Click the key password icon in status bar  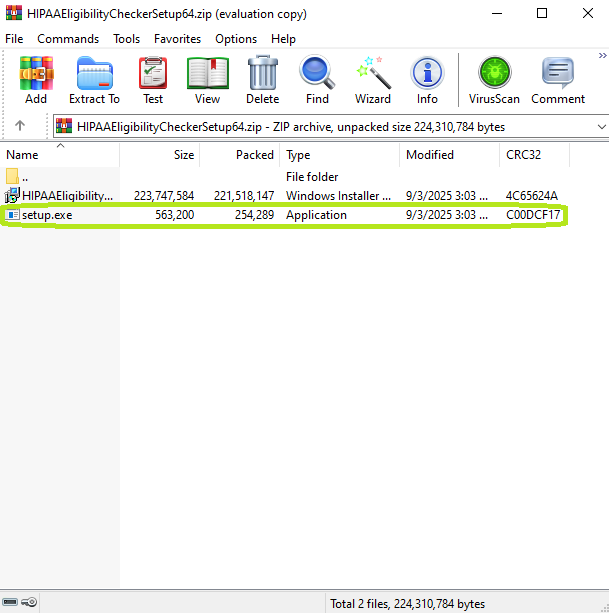[x=29, y=602]
